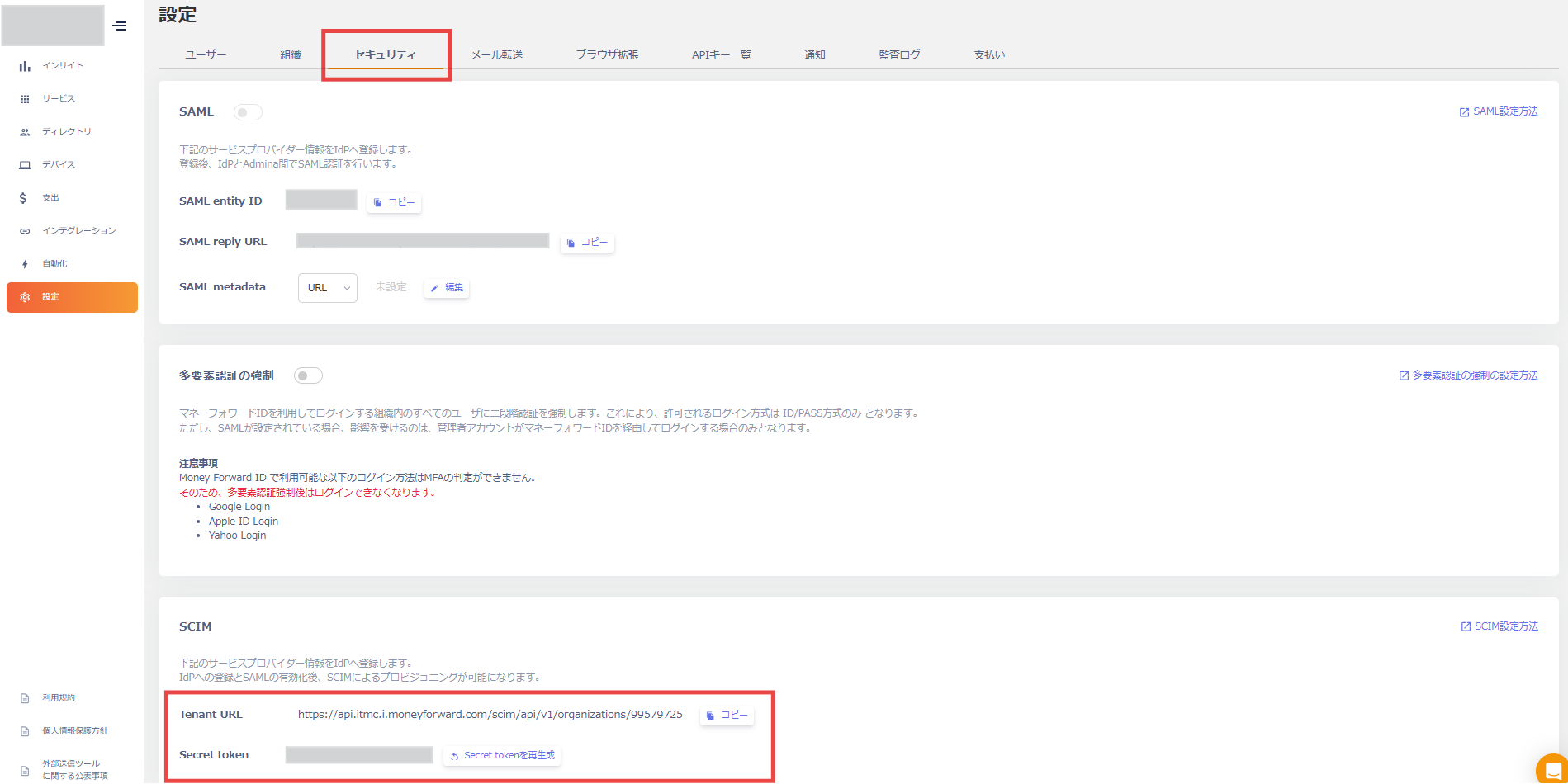
Task: Click the Google Login list item
Action: pyautogui.click(x=239, y=507)
